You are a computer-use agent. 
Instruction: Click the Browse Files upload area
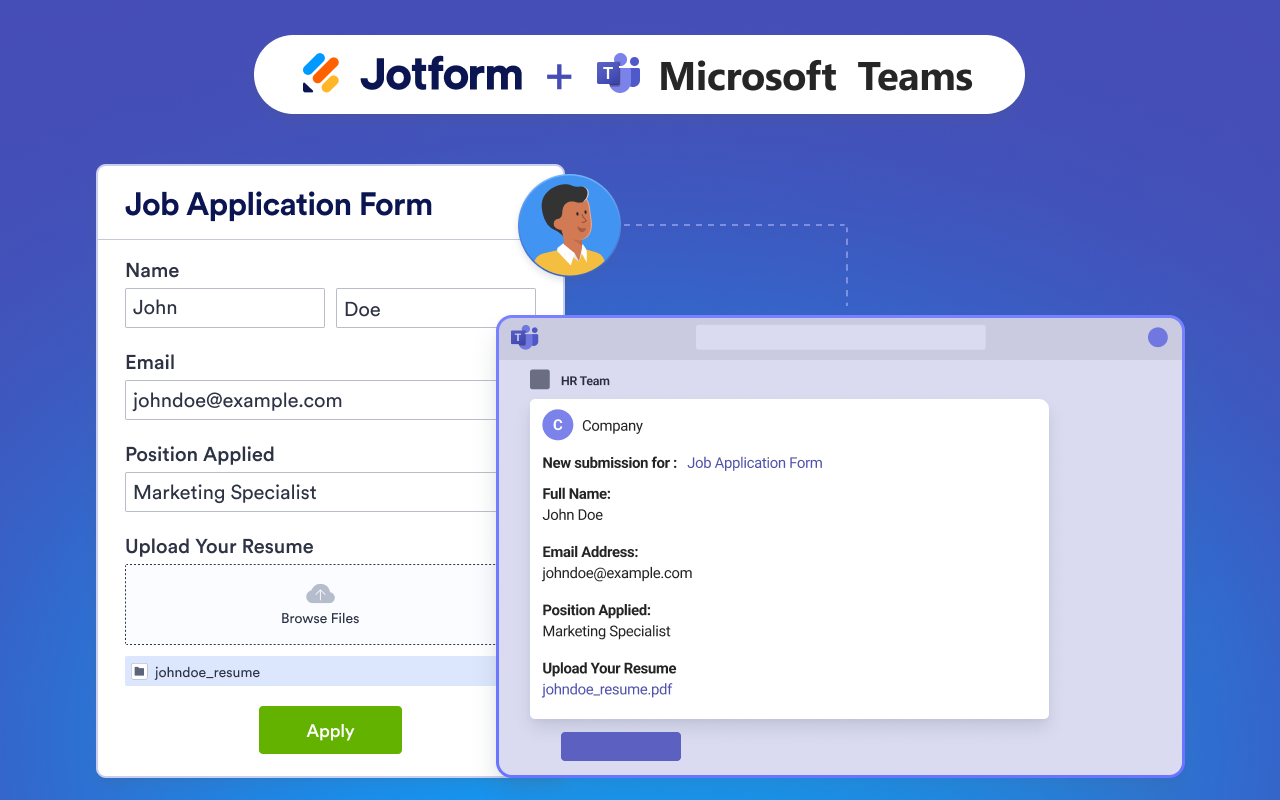pyautogui.click(x=311, y=605)
